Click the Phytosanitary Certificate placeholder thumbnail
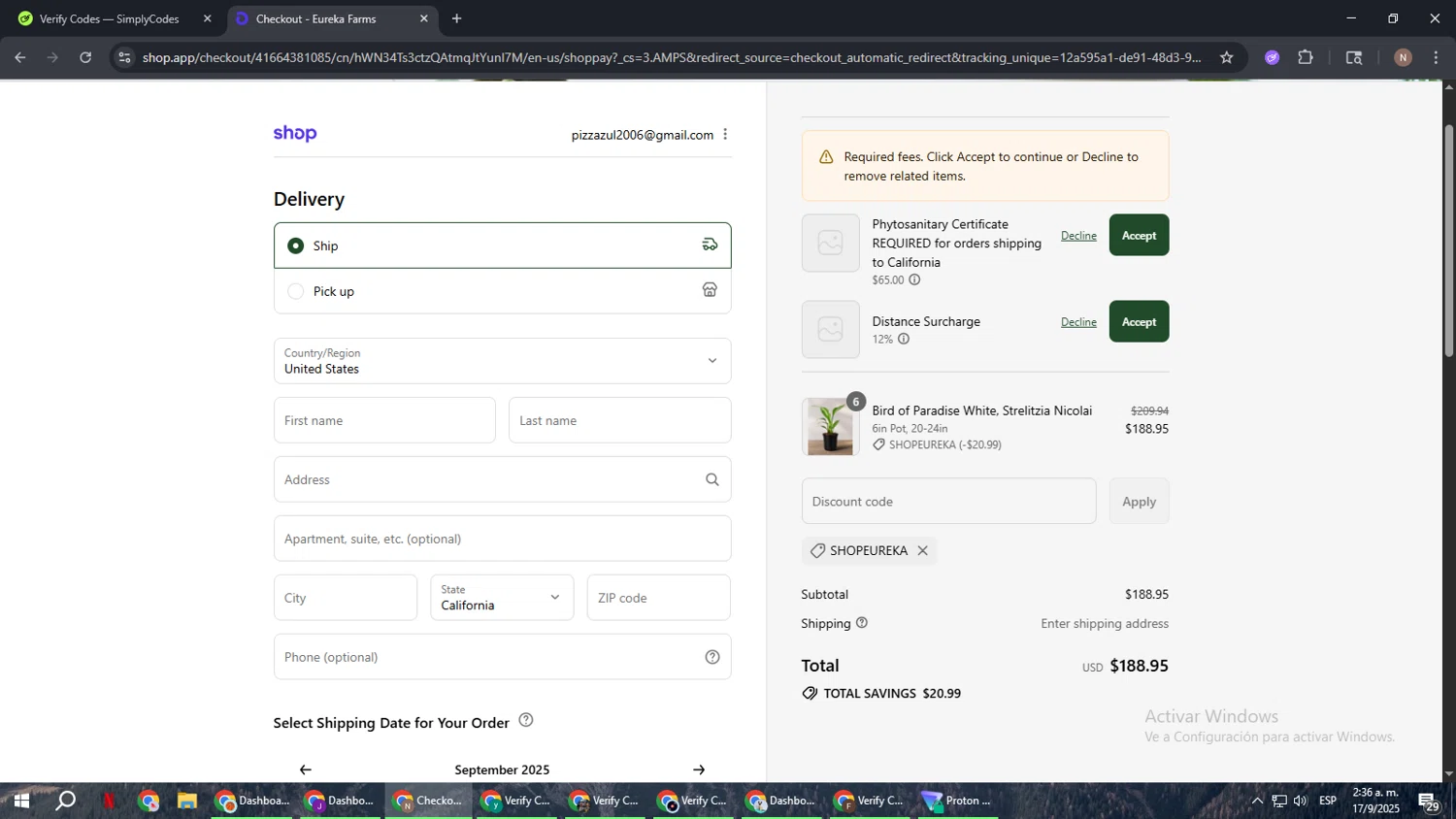The width and height of the screenshot is (1456, 819). tap(831, 243)
